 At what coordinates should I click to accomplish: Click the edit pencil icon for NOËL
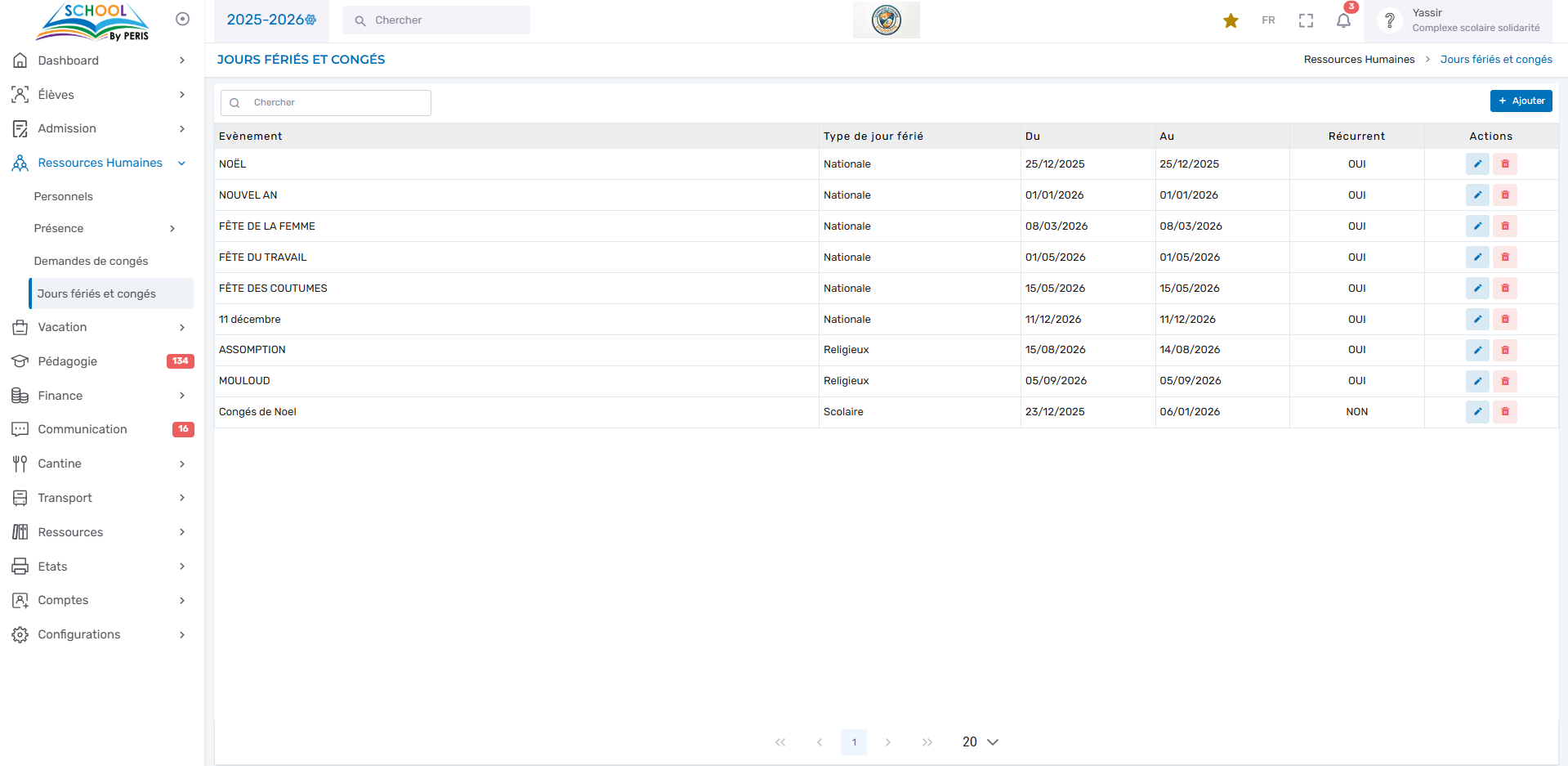1476,164
